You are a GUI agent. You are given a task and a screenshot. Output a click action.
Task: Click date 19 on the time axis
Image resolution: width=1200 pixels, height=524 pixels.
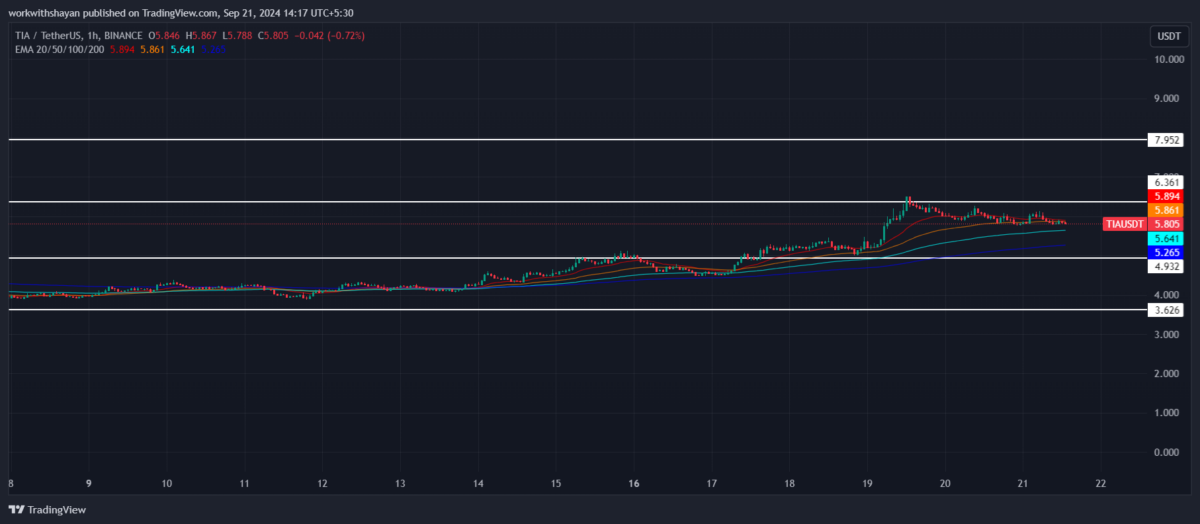pos(867,483)
